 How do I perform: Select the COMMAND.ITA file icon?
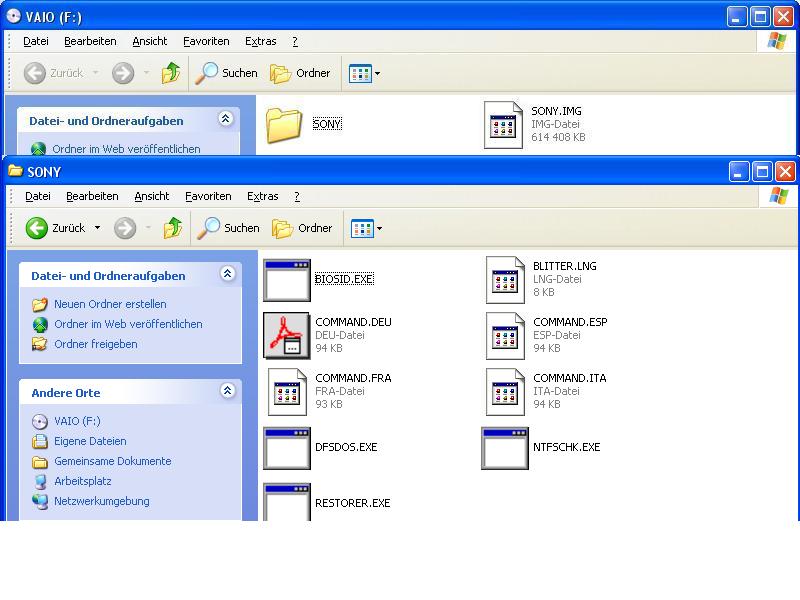(505, 392)
